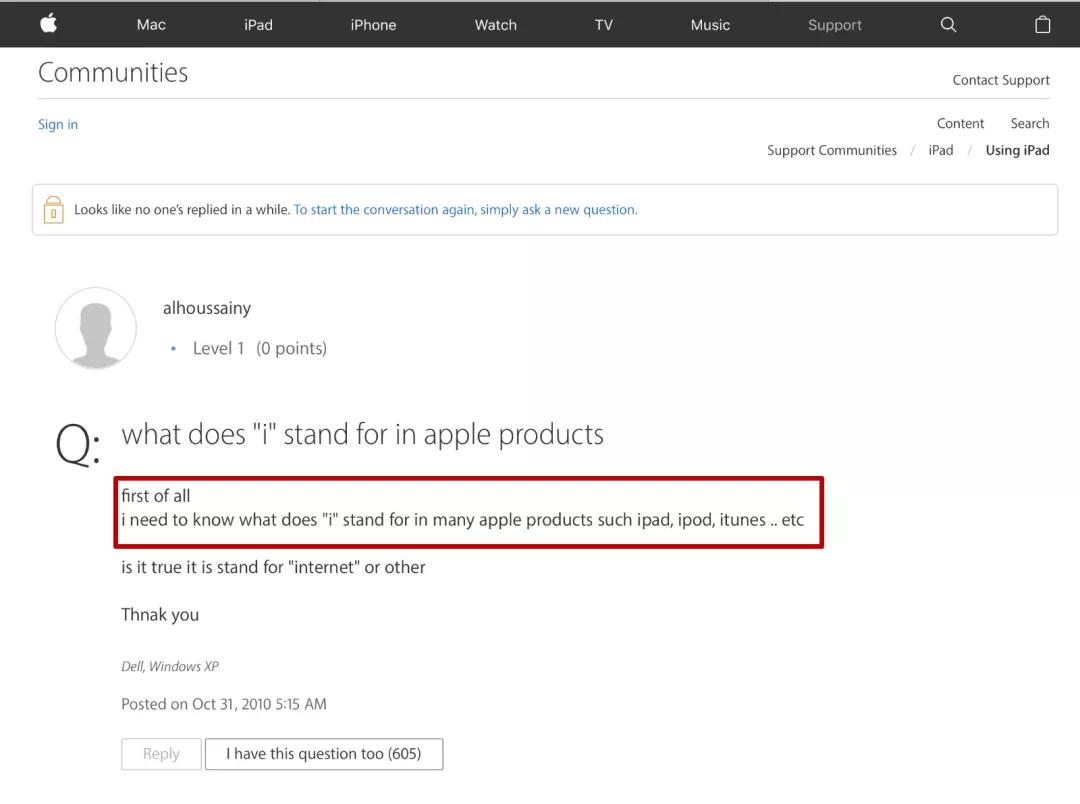This screenshot has height=804, width=1080.
Task: Go to the iPhone navigation item
Action: click(373, 25)
